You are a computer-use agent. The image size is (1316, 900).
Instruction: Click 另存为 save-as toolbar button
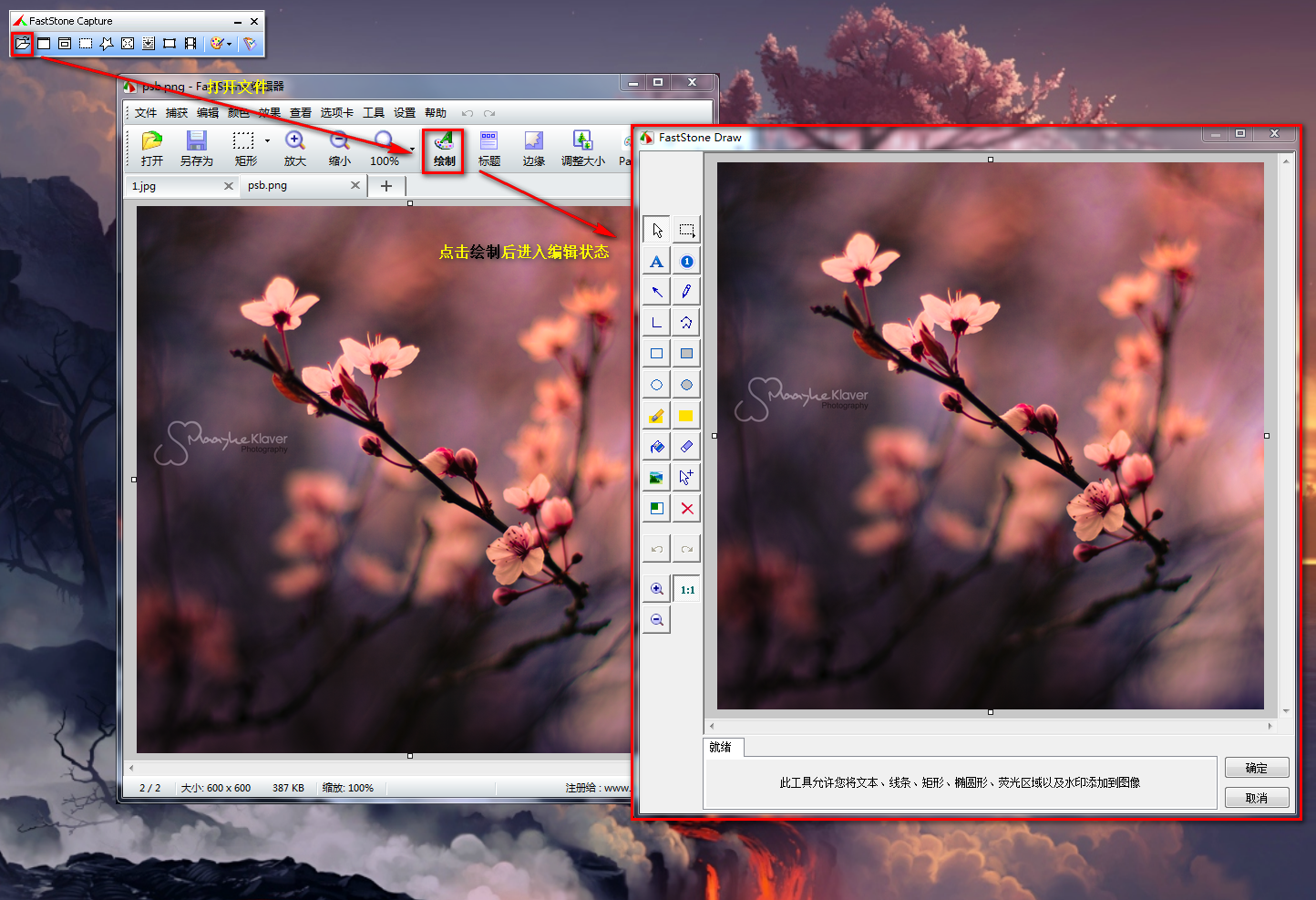196,149
